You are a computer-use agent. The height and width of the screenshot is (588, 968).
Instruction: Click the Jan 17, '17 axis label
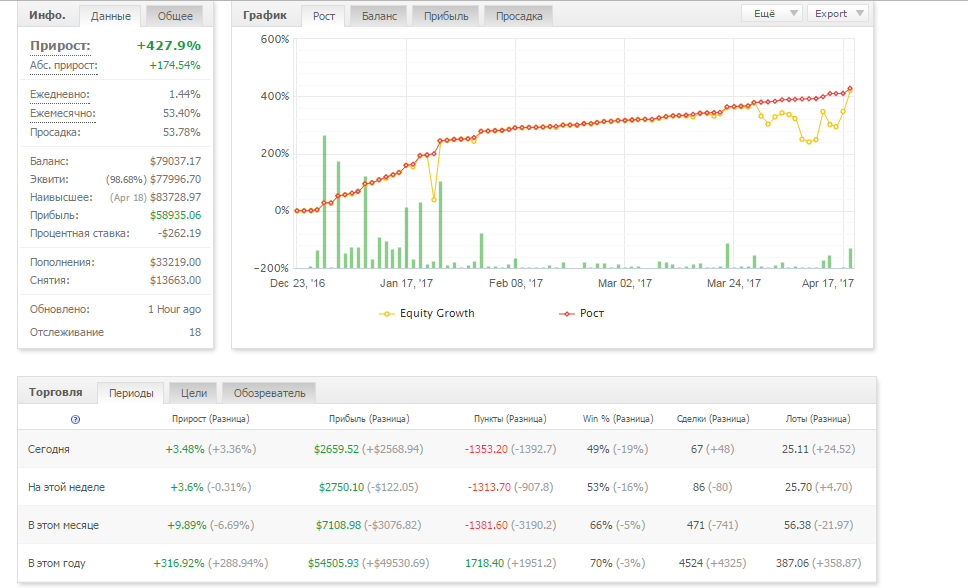pyautogui.click(x=406, y=284)
